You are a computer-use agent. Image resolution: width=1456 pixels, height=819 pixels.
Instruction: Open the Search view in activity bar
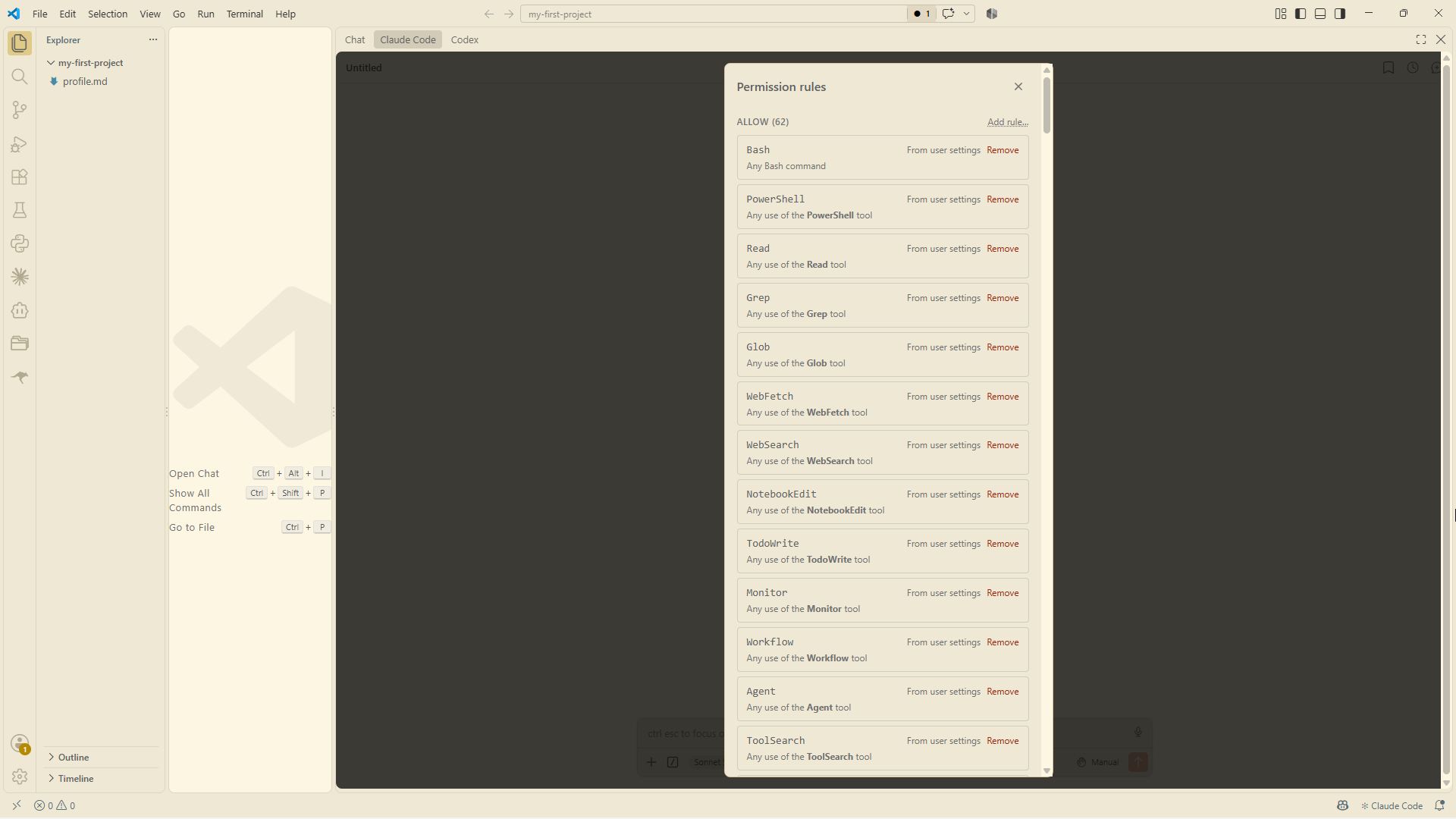20,77
